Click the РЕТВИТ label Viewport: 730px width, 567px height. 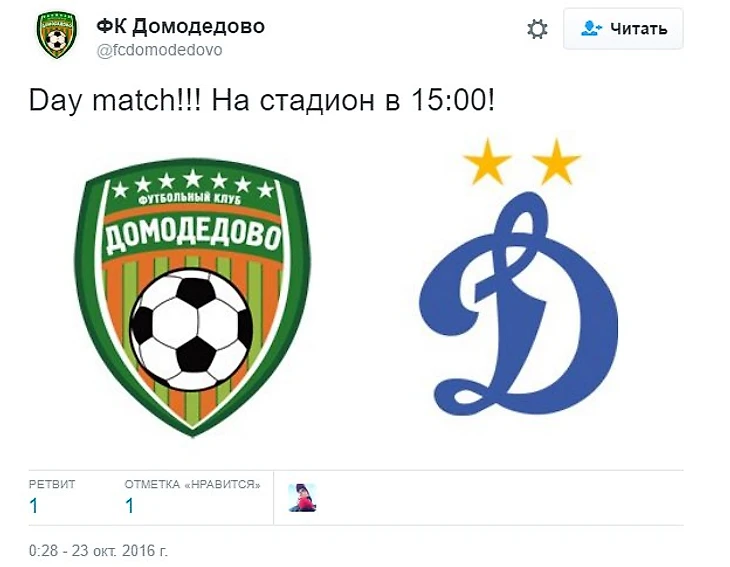[x=52, y=484]
